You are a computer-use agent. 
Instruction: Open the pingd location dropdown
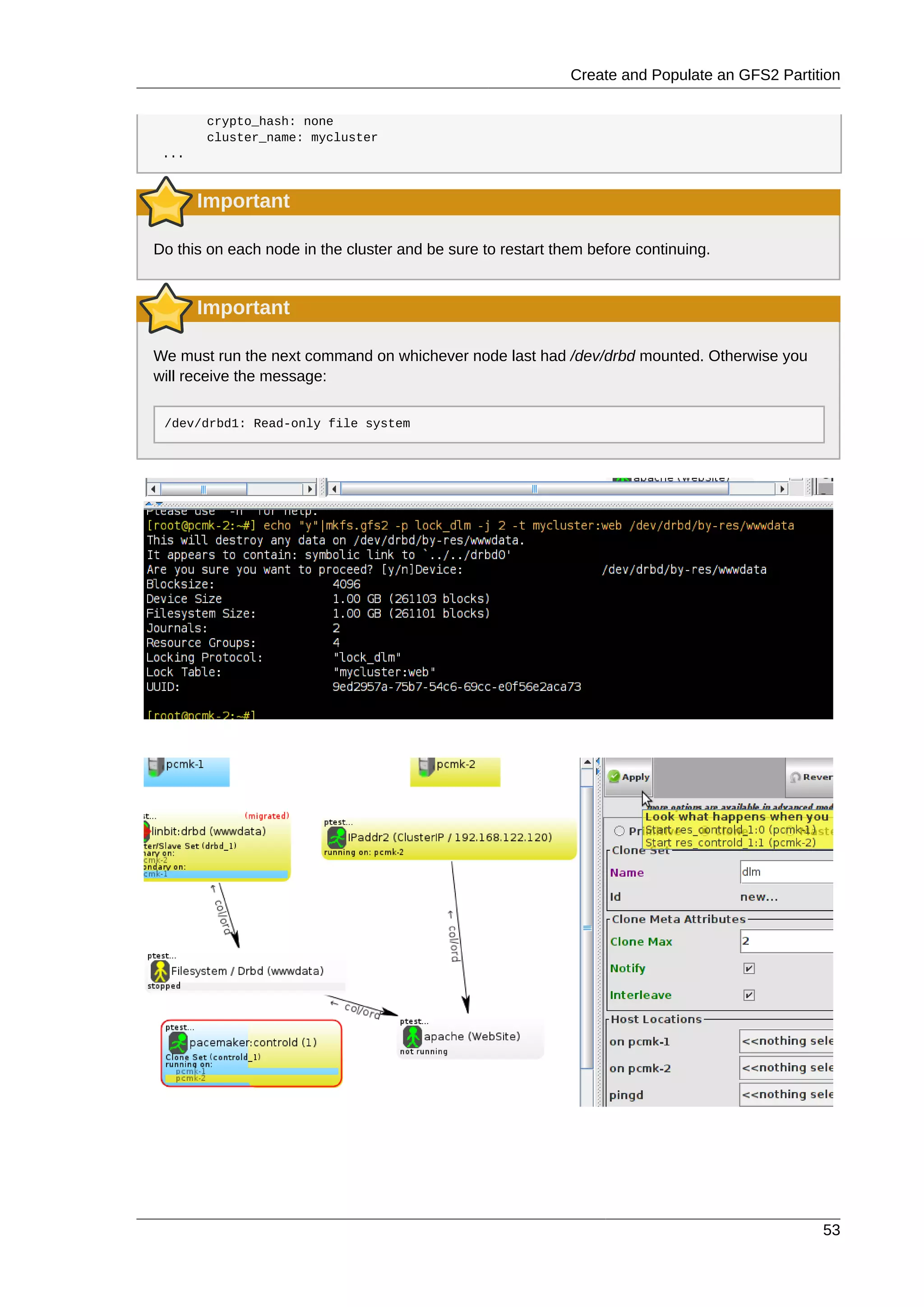pyautogui.click(x=786, y=1095)
